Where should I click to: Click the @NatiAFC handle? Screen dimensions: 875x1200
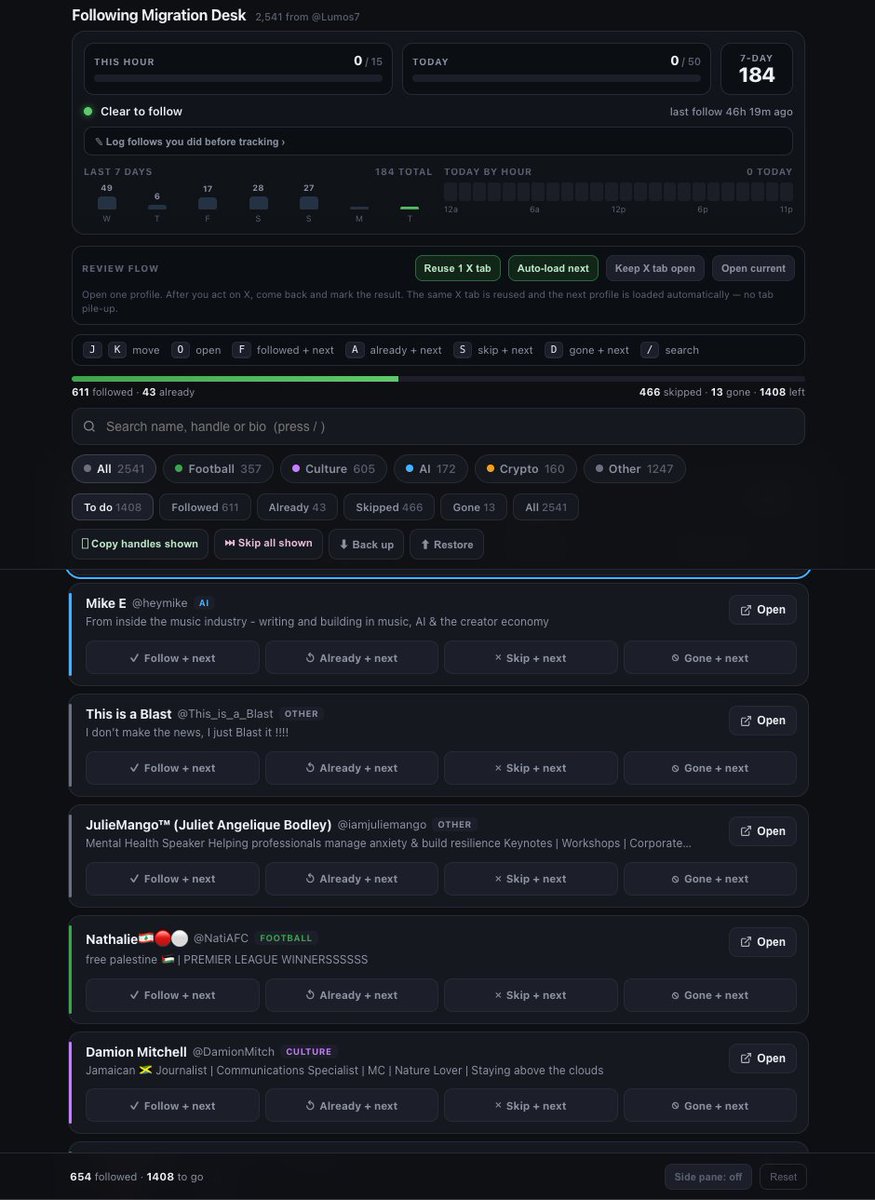click(x=222, y=938)
